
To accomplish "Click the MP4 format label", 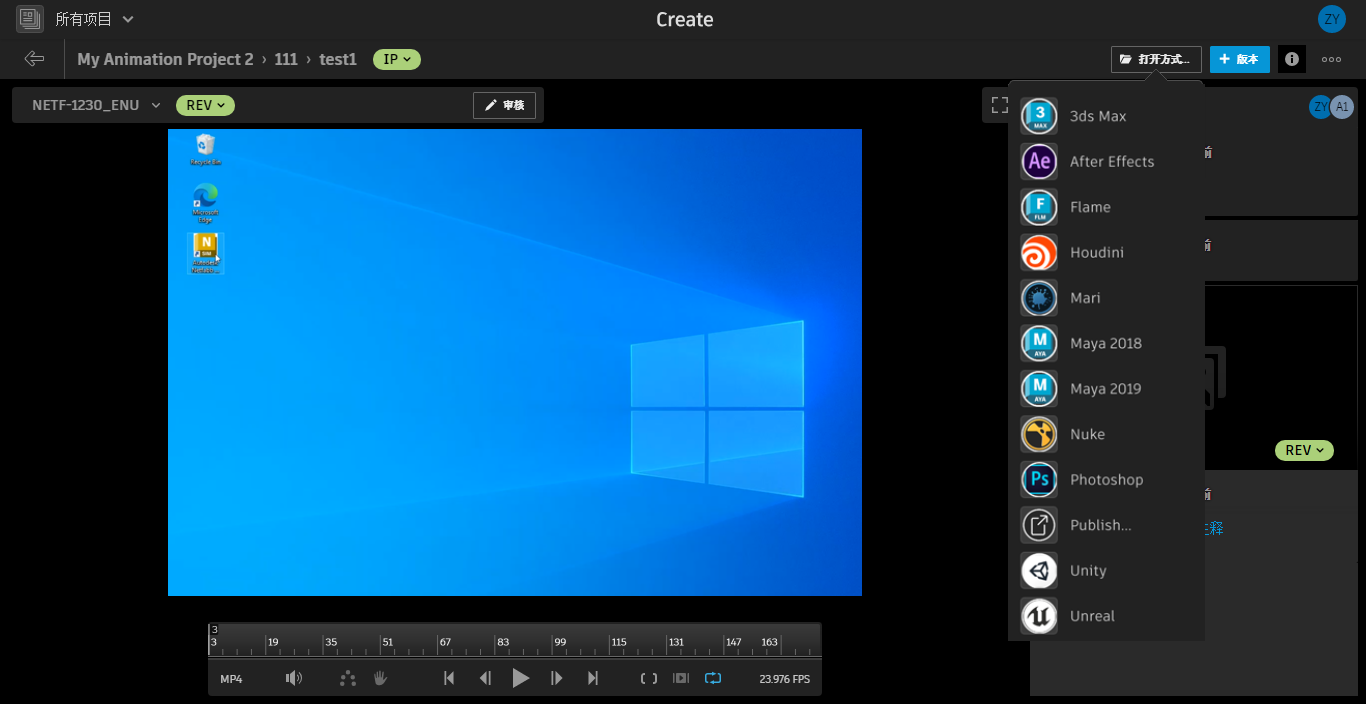I will [x=231, y=679].
